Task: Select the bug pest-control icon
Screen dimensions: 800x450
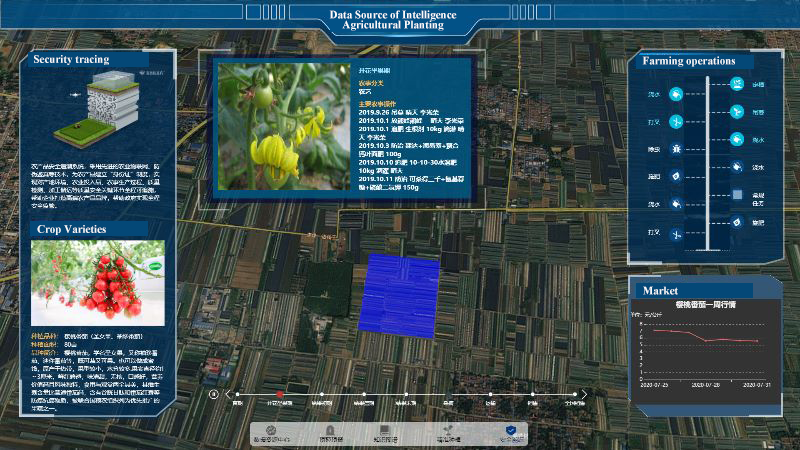Action: 676,149
